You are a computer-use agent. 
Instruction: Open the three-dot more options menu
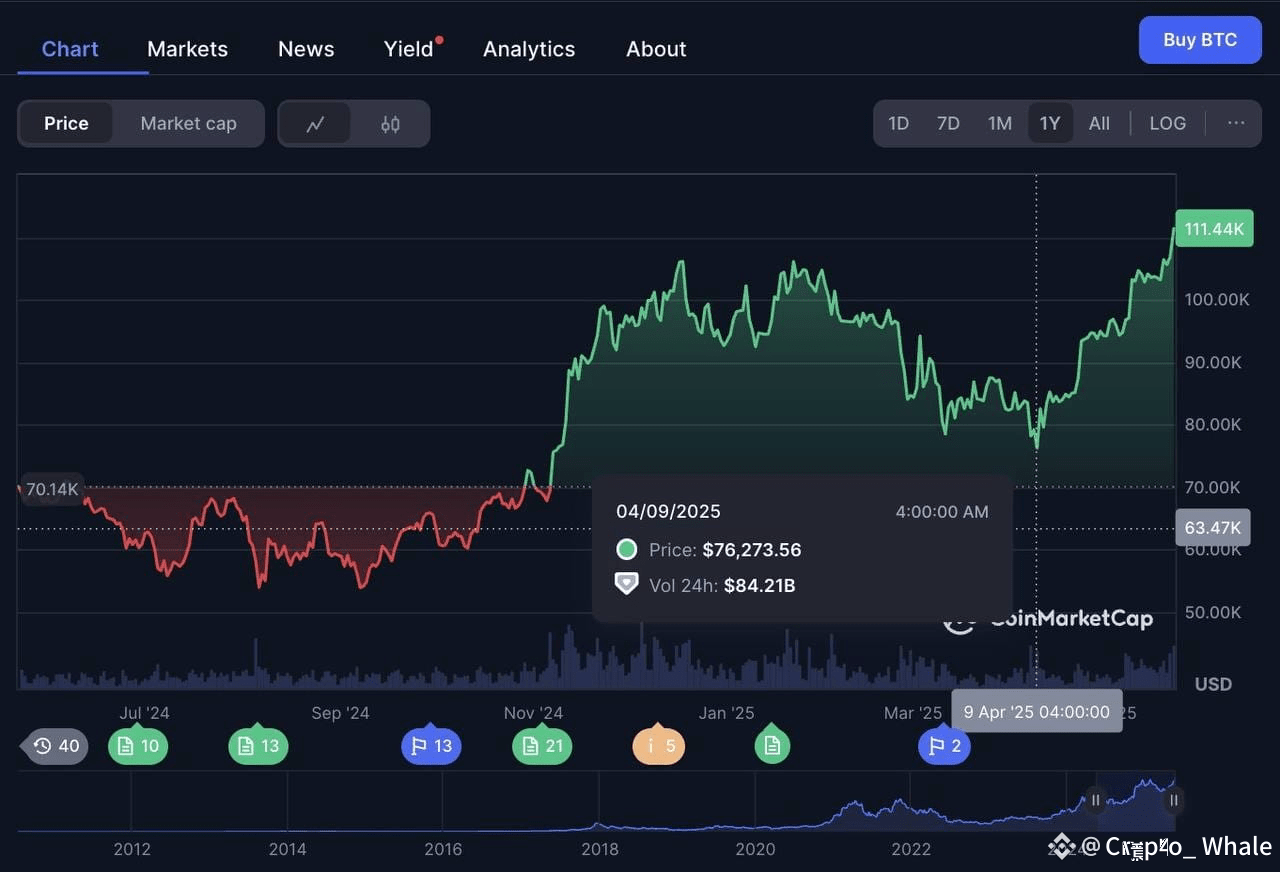tap(1236, 123)
